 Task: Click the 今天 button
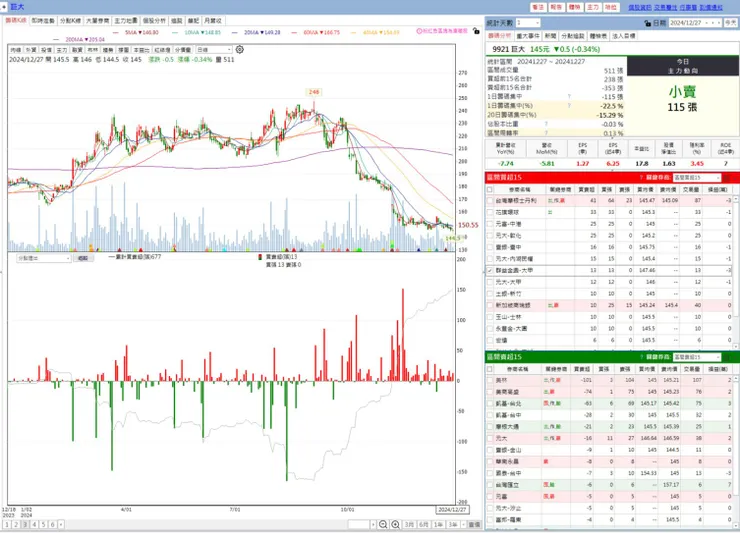coord(730,23)
